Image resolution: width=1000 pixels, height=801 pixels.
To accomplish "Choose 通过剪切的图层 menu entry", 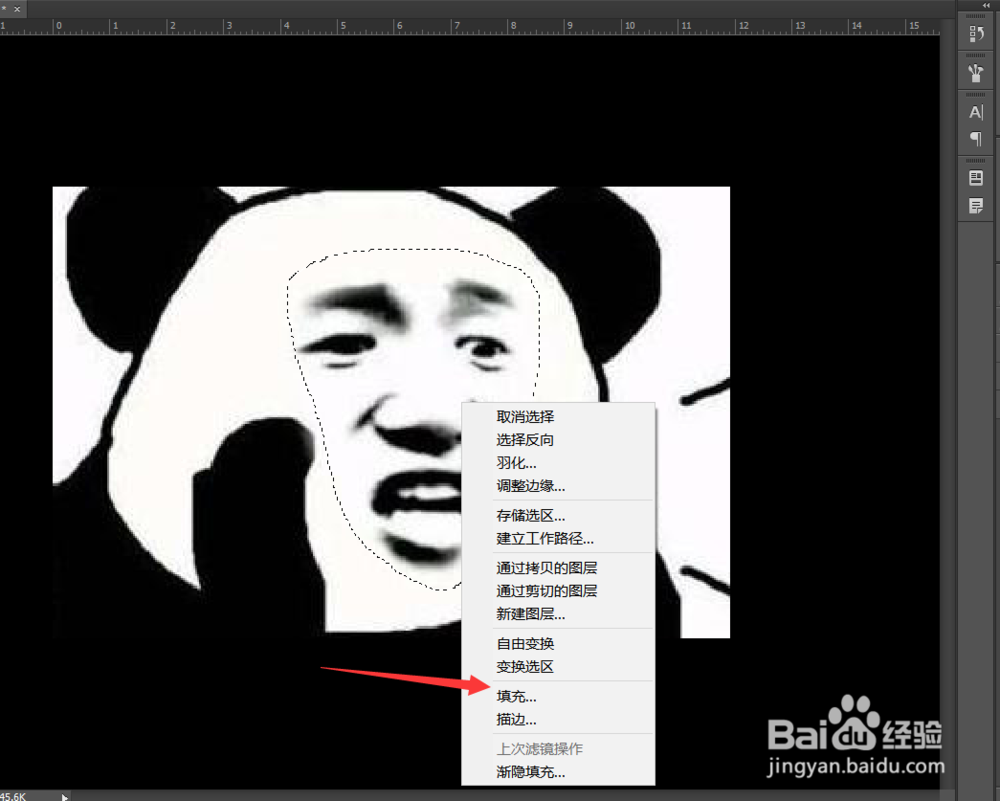I will (x=558, y=591).
